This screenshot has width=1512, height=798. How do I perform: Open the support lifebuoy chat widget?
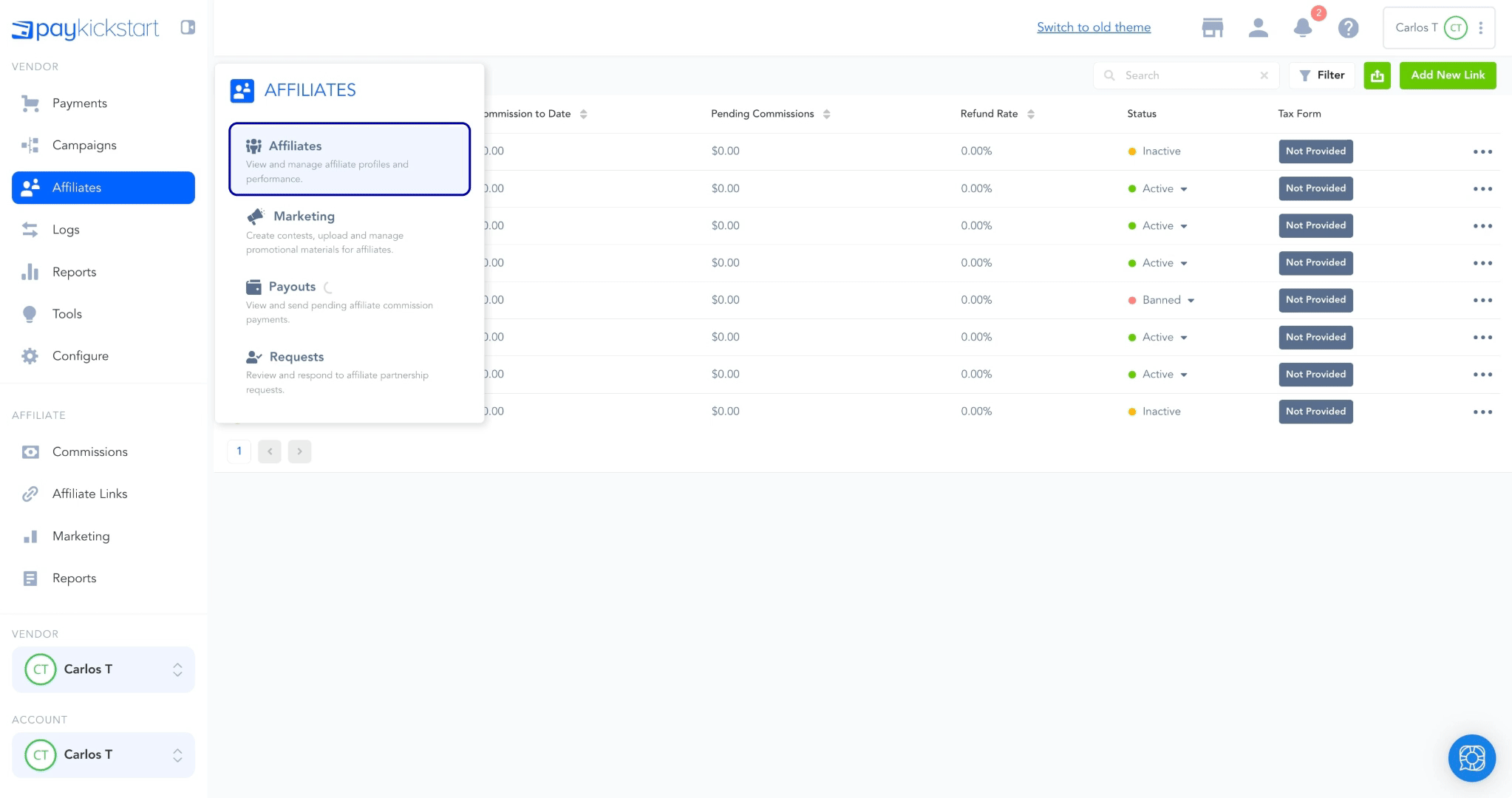[x=1471, y=757]
